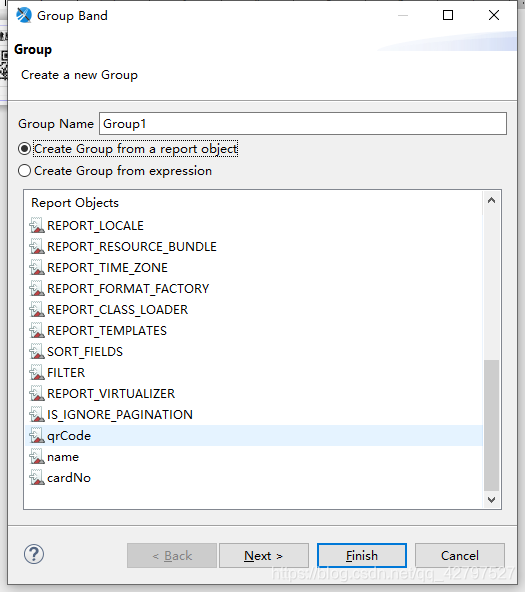Click the REPORT_FORMAT_FACTORY parameter icon

click(37, 289)
